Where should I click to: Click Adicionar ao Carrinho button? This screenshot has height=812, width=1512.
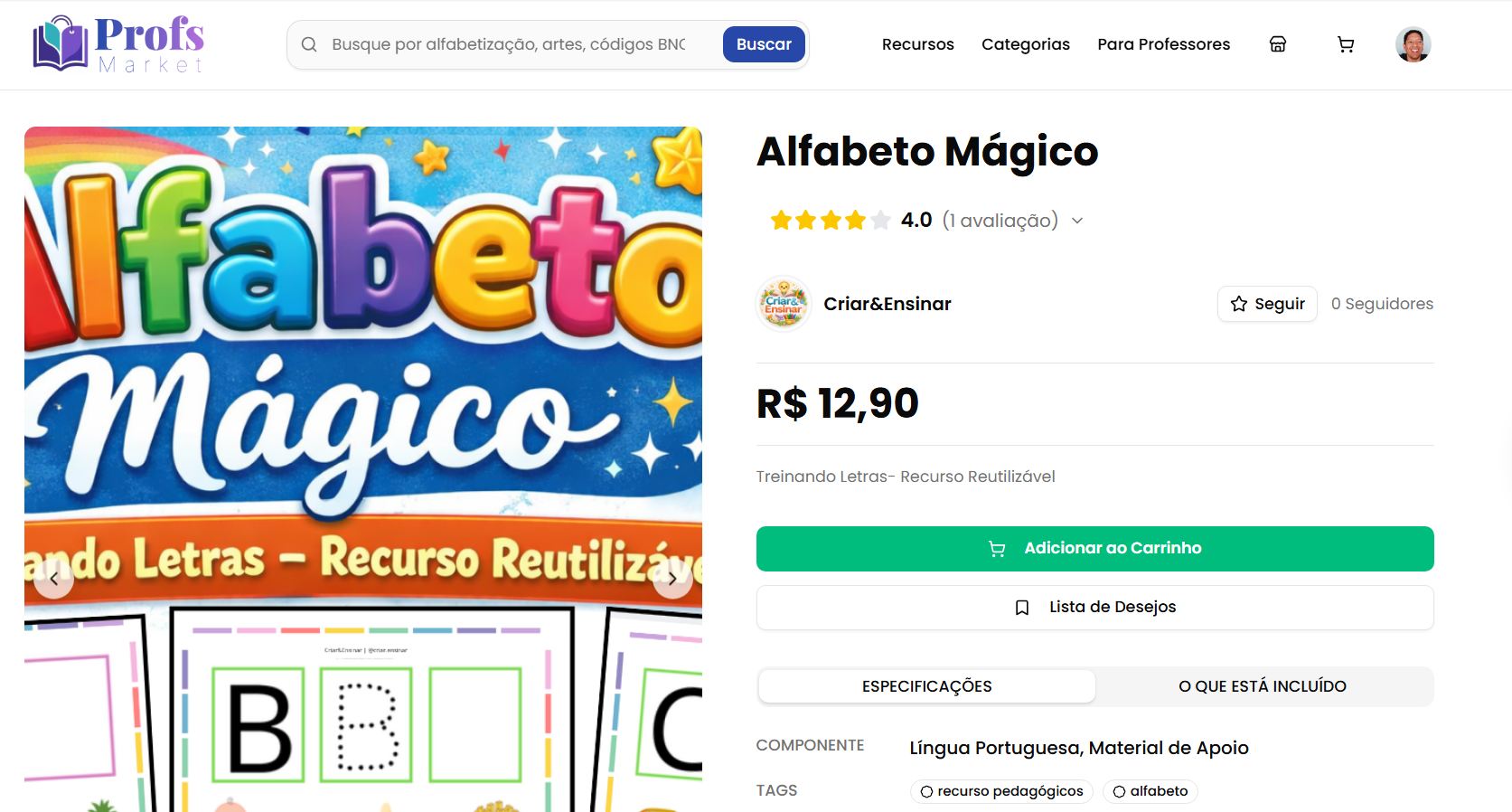tap(1095, 549)
